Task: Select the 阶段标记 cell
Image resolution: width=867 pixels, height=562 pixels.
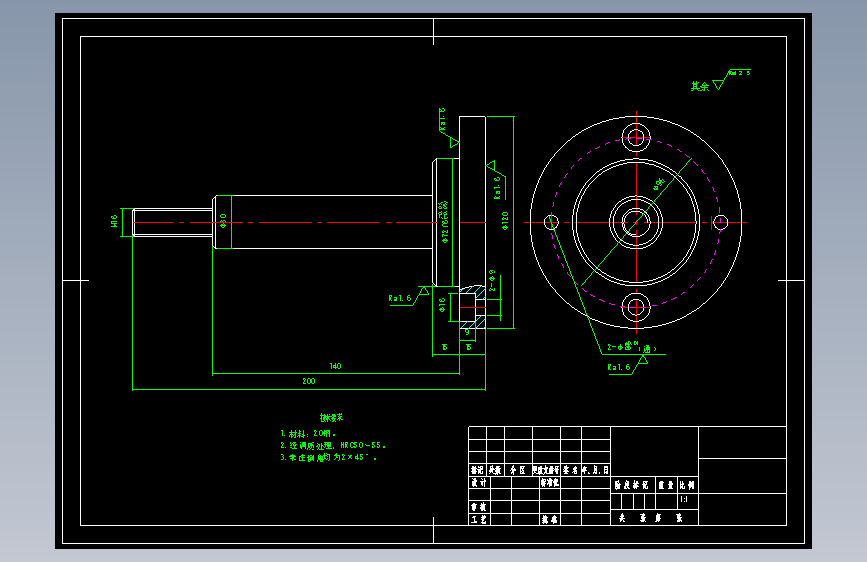Action: pos(632,485)
